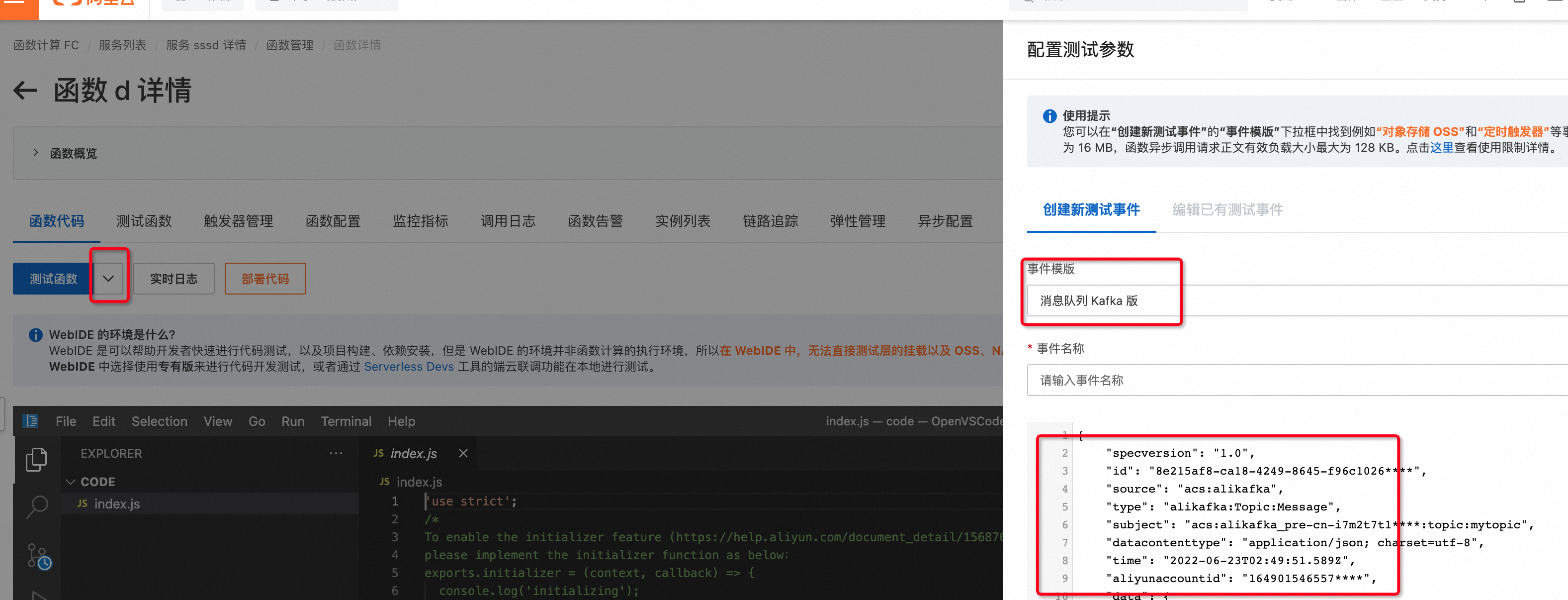This screenshot has height=600, width=1568.
Task: Open the 事件模版 dropdown showing 消息队列 Kafka 版
Action: click(x=1297, y=300)
